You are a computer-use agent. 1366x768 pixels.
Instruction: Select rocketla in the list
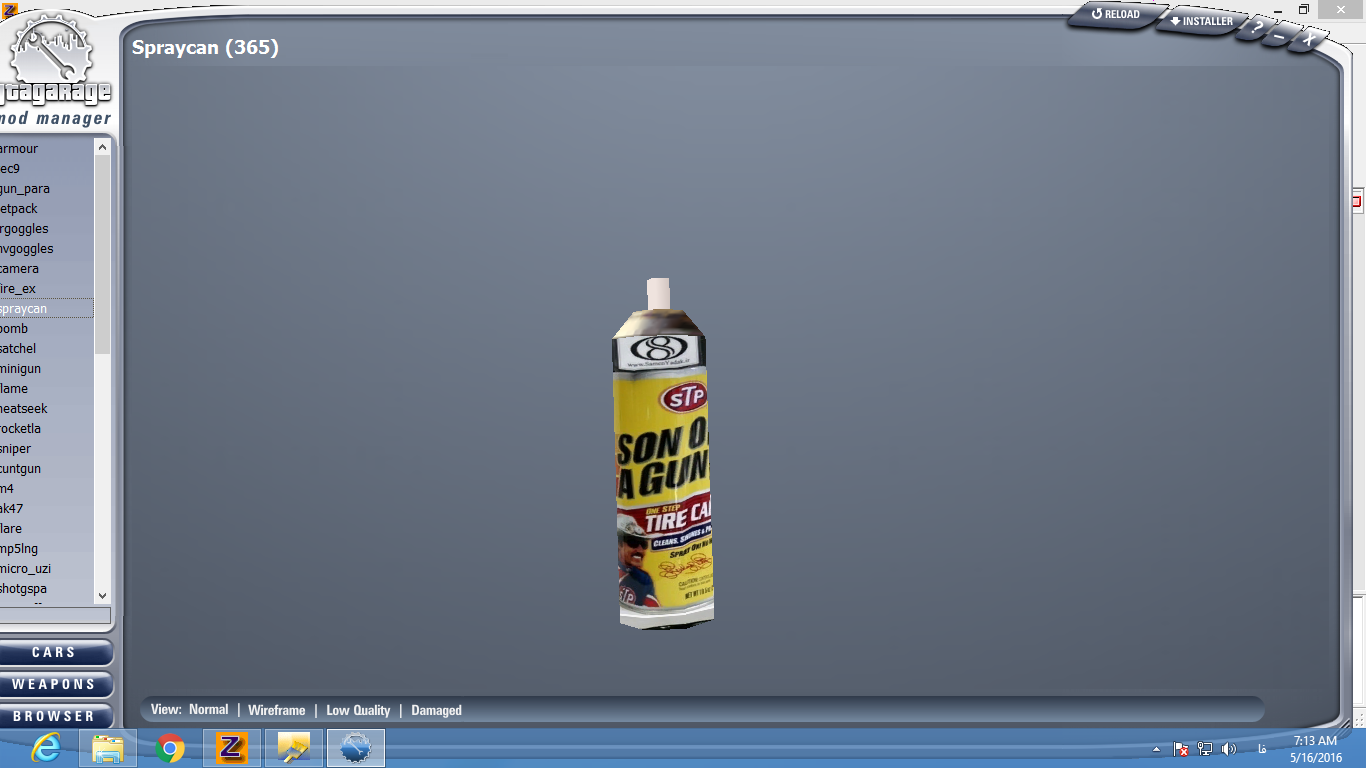47,429
